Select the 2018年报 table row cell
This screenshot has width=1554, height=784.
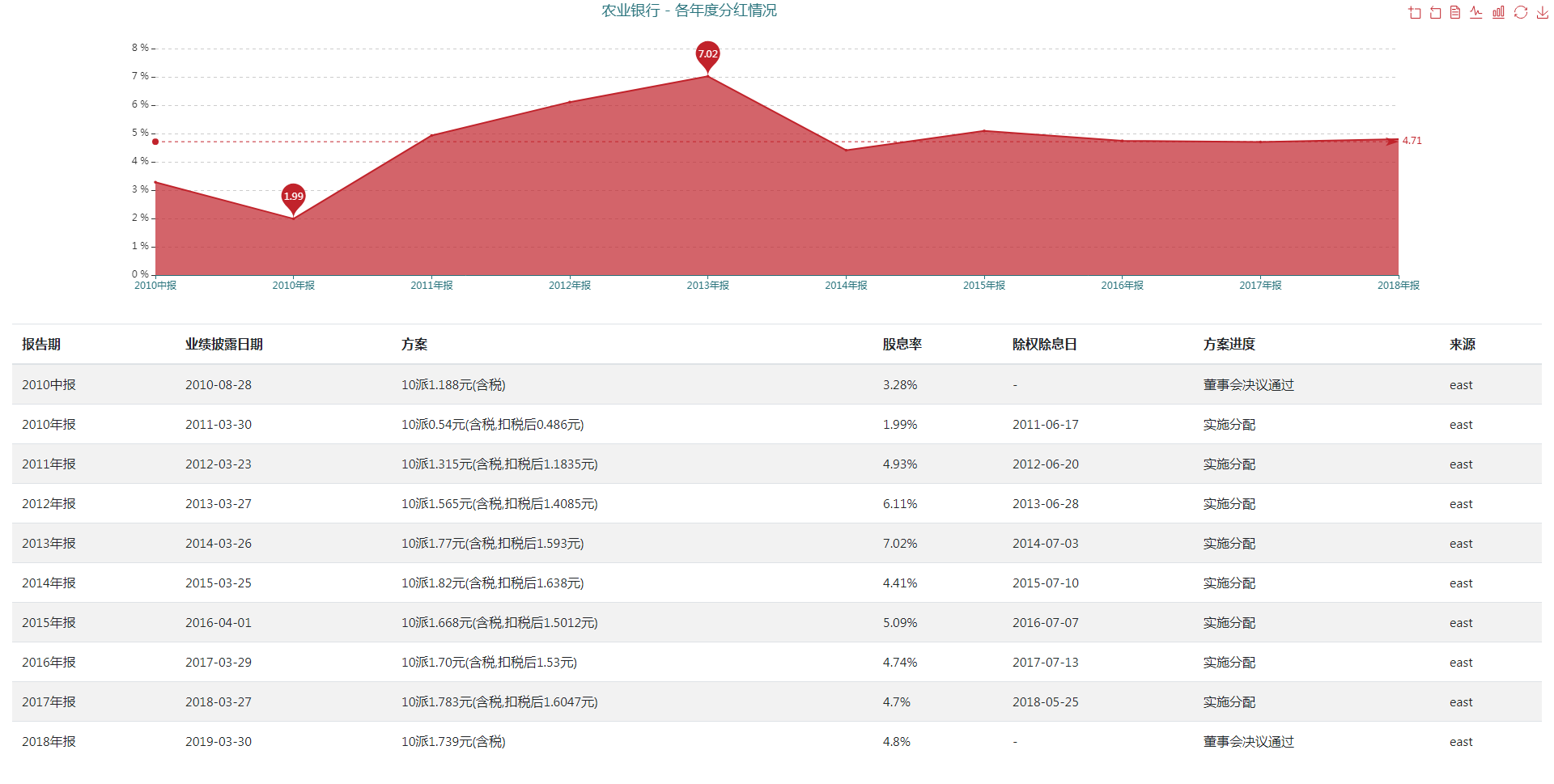49,742
